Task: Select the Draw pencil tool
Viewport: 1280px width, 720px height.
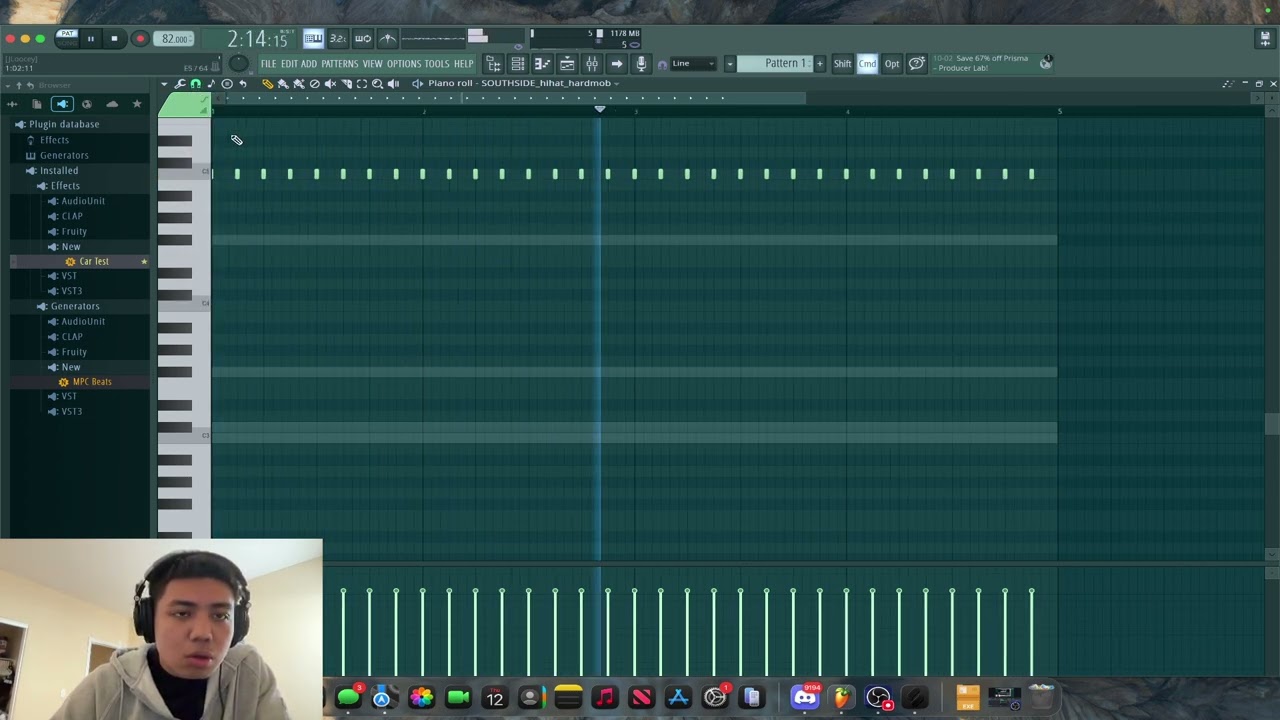Action: point(268,84)
